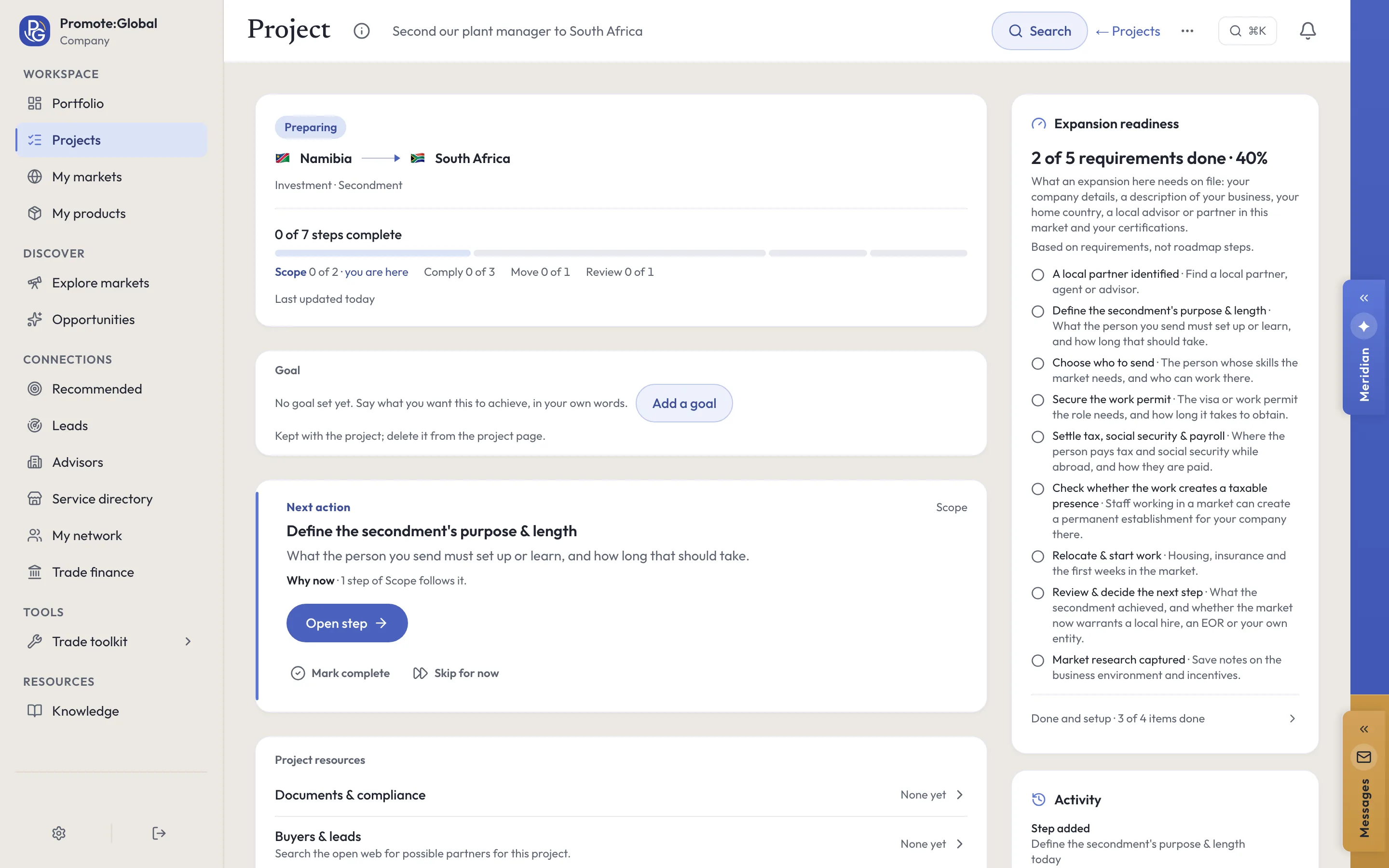Image resolution: width=1389 pixels, height=868 pixels.
Task: Click the Meridian sparkle assistant icon
Action: pos(1364,326)
